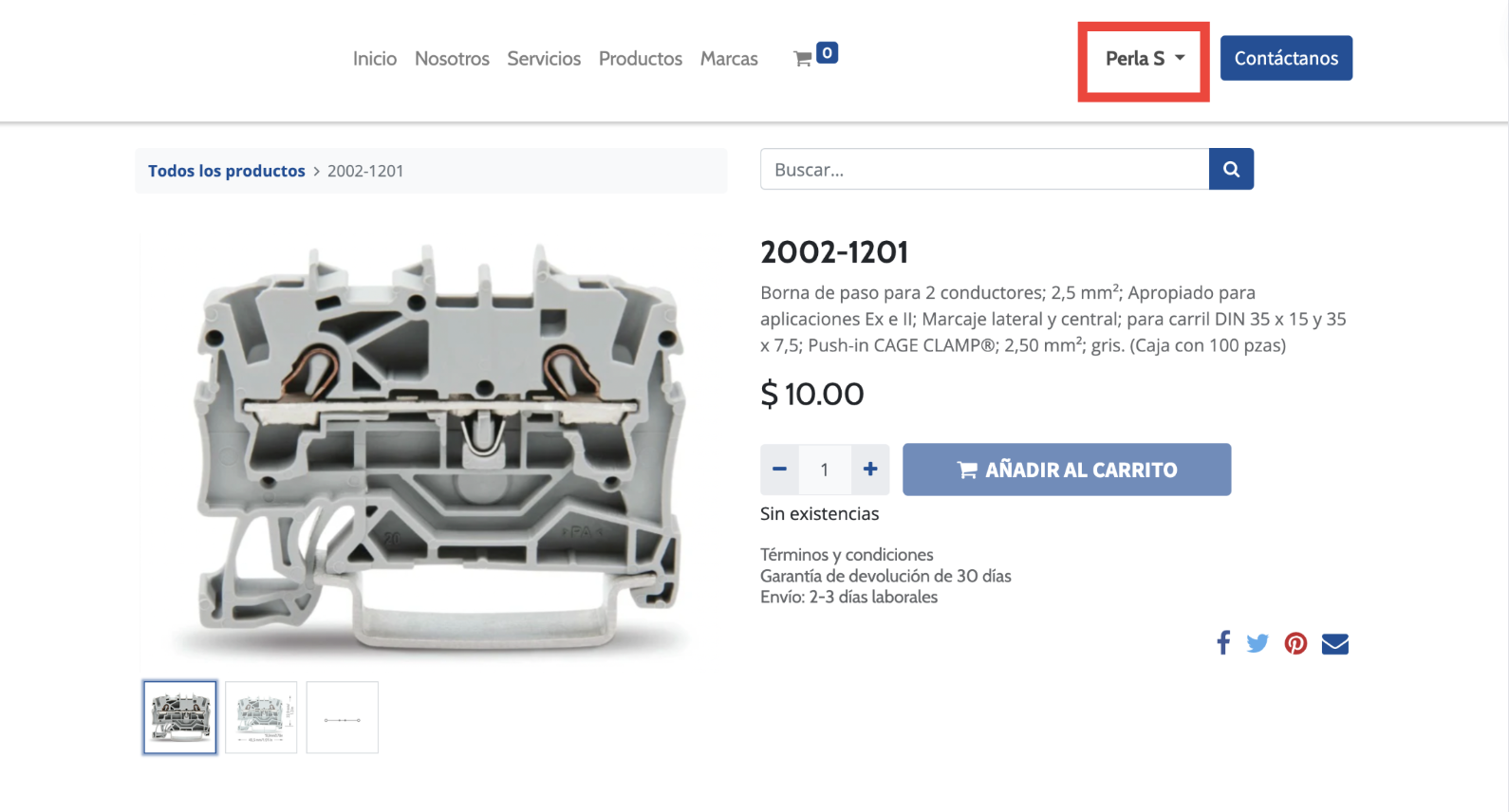
Task: Focus the Buscar search field
Action: tap(984, 169)
